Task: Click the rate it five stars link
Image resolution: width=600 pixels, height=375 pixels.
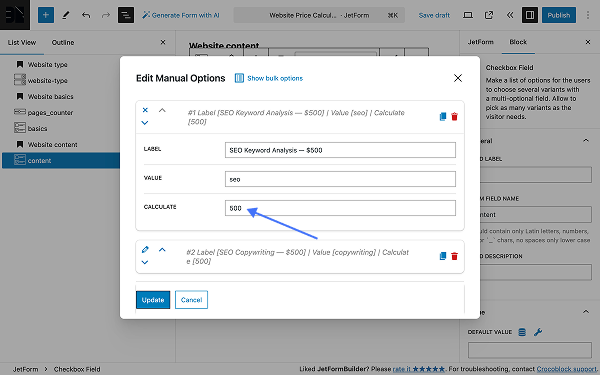Action: click(x=419, y=369)
